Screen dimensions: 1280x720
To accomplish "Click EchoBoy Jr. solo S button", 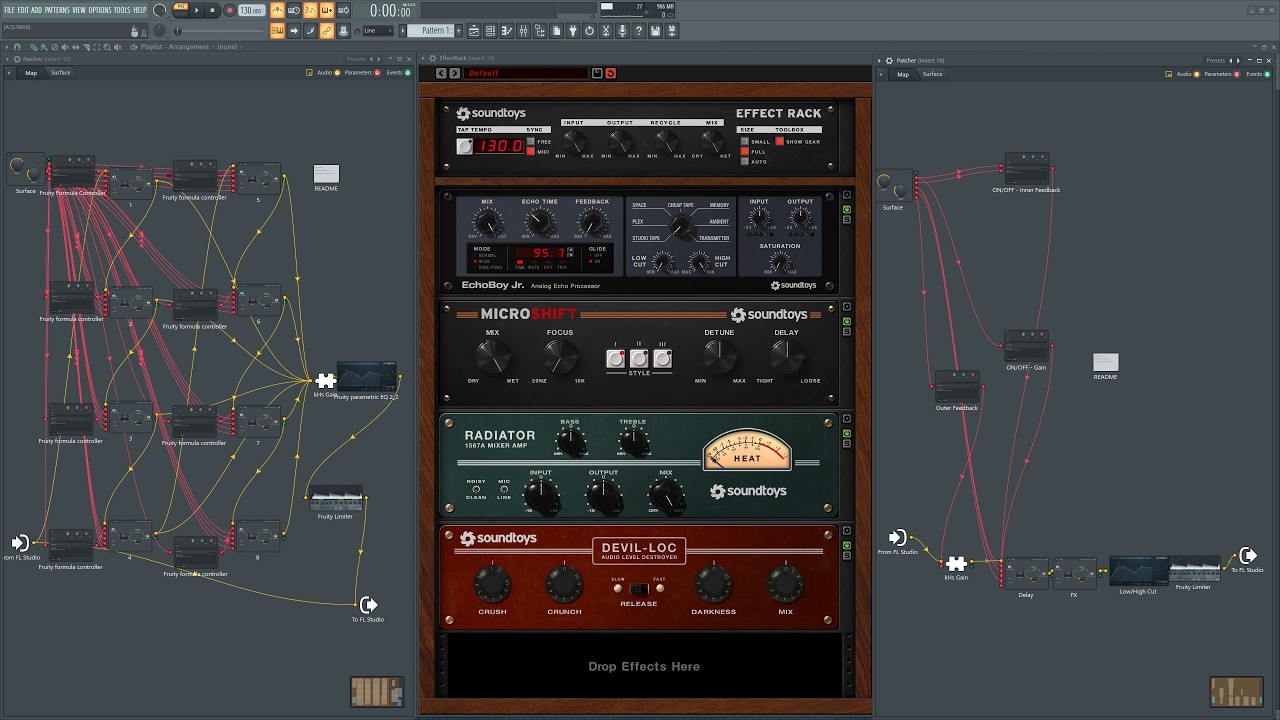I will click(x=847, y=220).
